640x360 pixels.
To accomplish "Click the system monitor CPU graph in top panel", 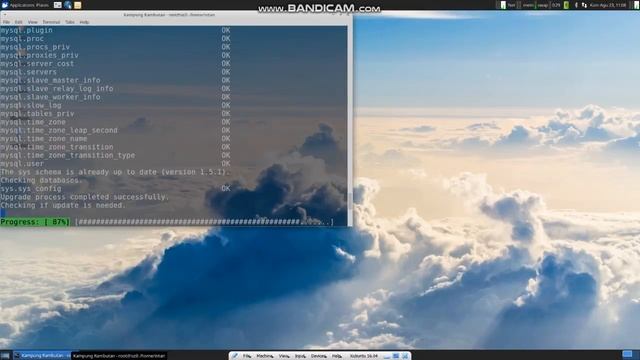I will [503, 5].
